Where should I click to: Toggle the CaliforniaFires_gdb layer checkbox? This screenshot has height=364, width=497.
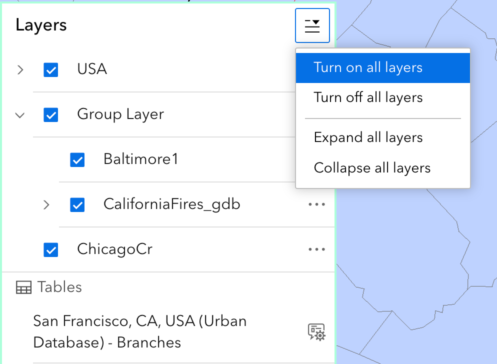[x=77, y=205]
